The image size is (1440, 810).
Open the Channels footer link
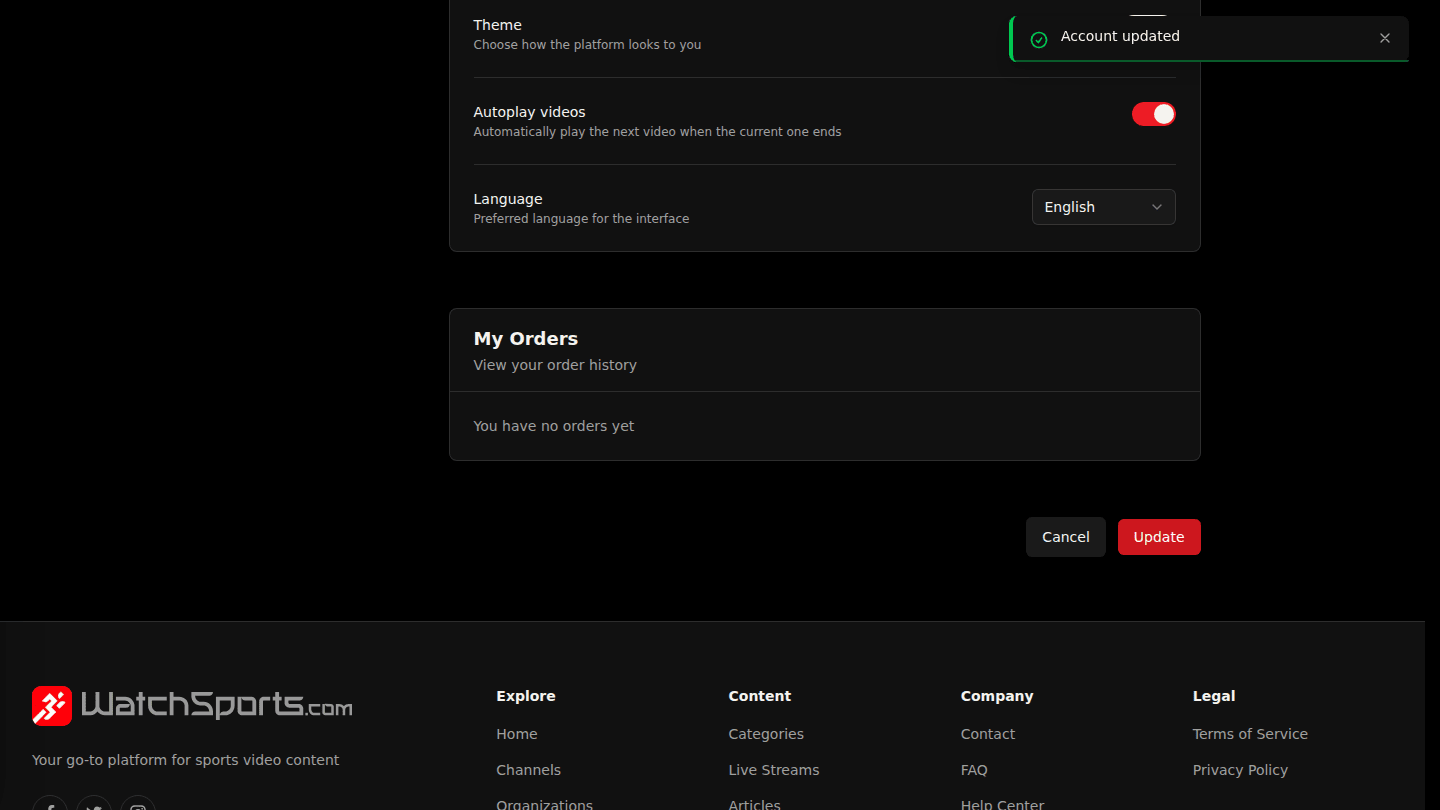pos(528,770)
